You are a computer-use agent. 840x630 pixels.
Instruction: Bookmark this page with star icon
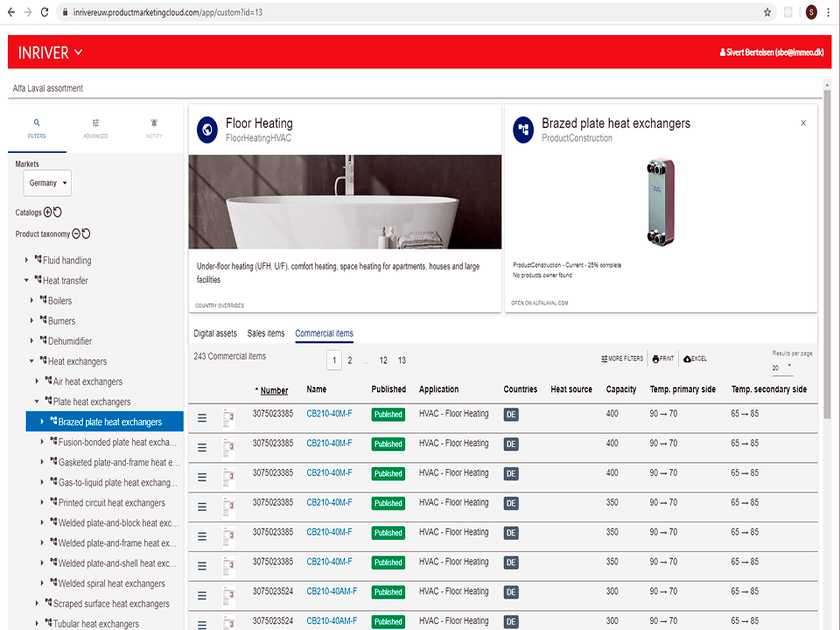[767, 12]
